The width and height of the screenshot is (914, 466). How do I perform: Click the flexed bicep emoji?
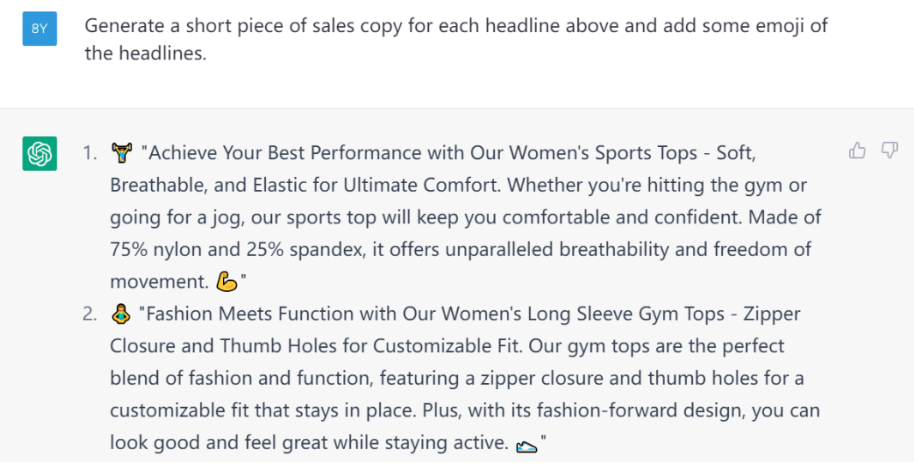tap(226, 282)
